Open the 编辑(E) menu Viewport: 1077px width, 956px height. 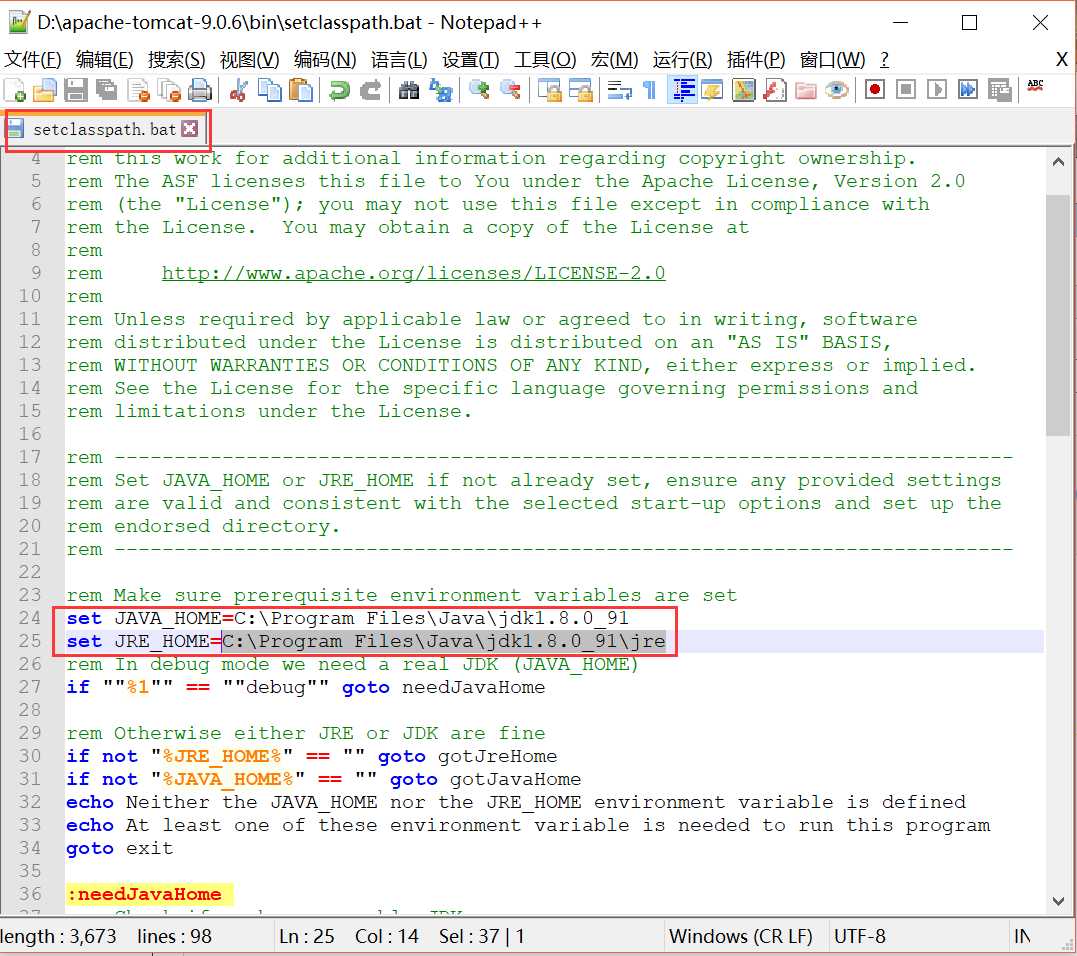coord(104,60)
